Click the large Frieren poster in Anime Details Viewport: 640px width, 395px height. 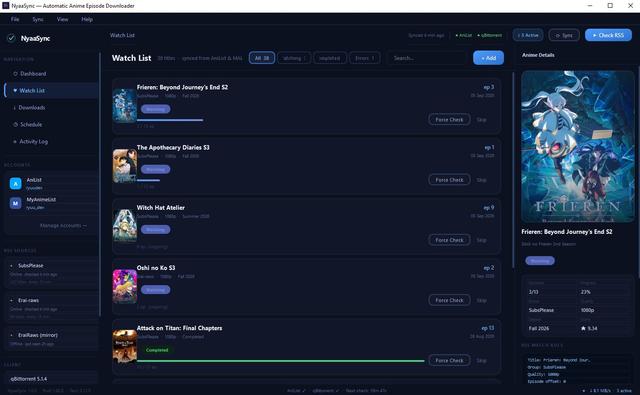[x=578, y=146]
